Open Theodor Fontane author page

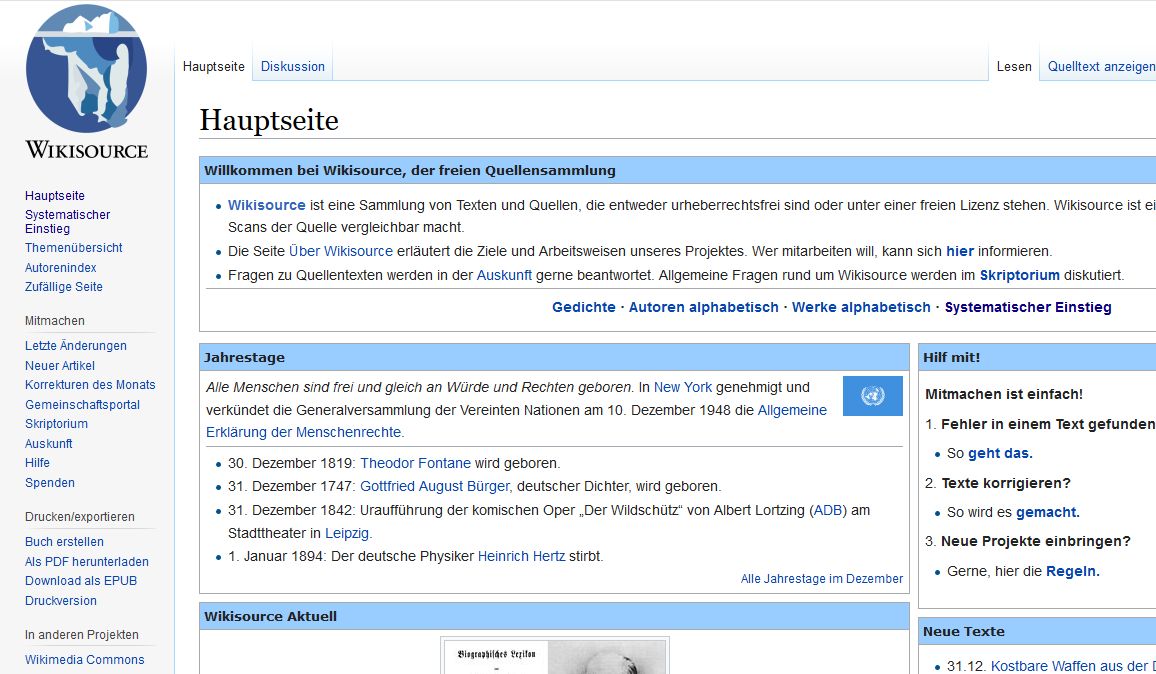tap(415, 463)
